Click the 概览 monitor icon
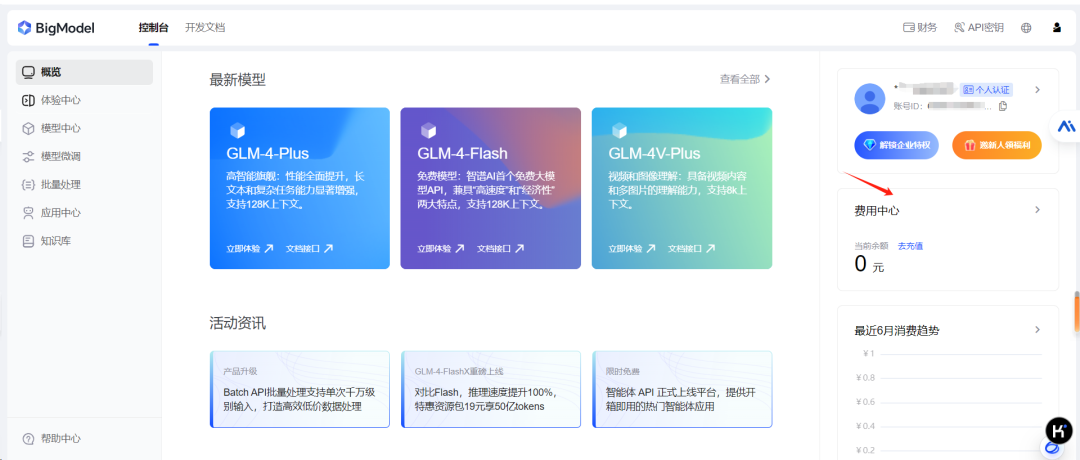The image size is (1080, 460). pos(28,72)
